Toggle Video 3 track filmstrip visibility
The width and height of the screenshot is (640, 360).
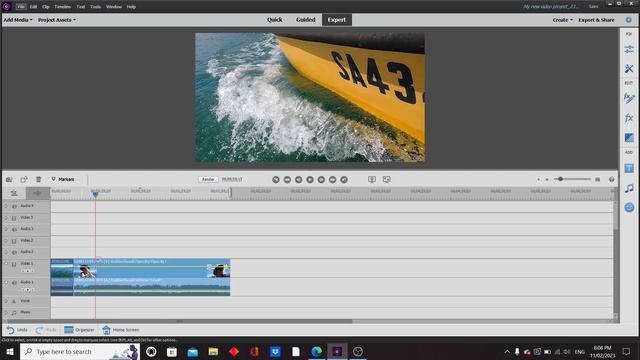click(14, 218)
